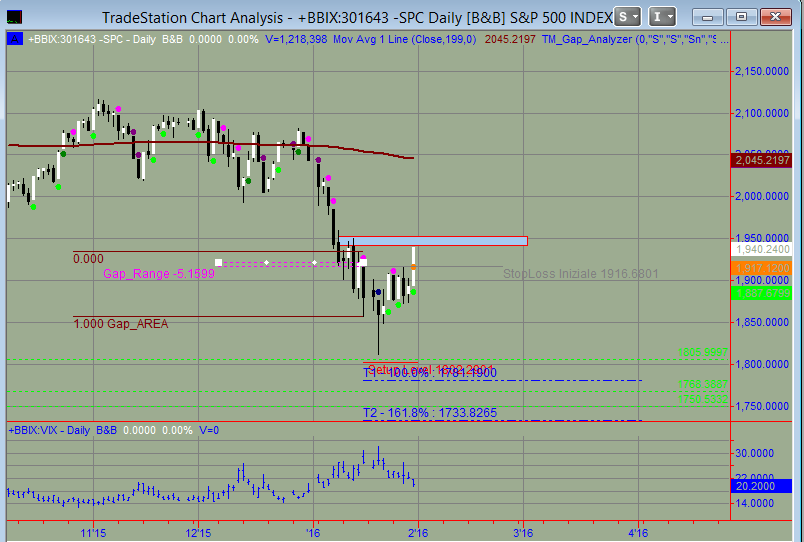Image resolution: width=804 pixels, height=542 pixels.
Task: Click the 14.0000 VIX axis label
Action: point(755,504)
